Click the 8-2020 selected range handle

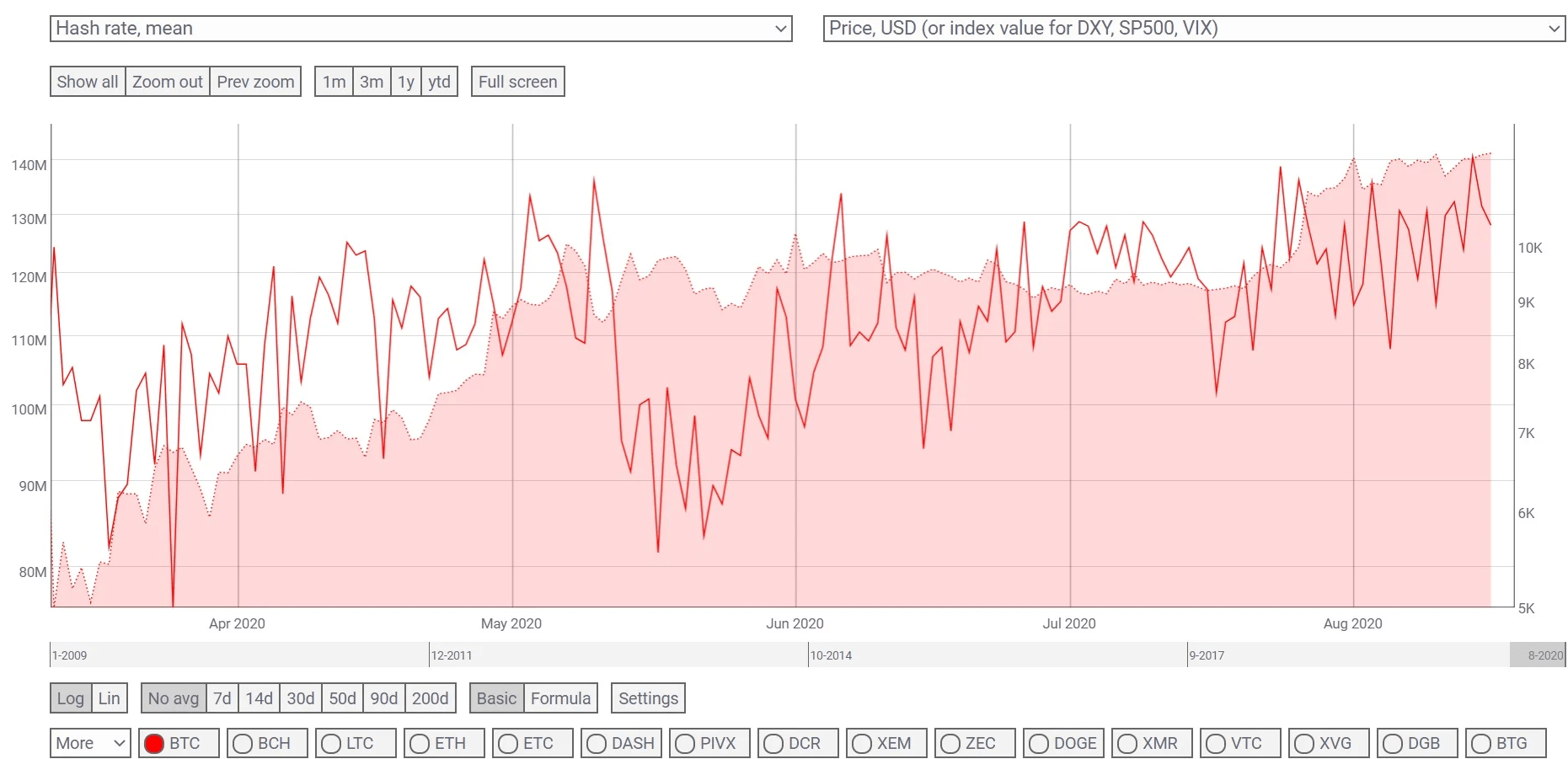(x=1538, y=655)
